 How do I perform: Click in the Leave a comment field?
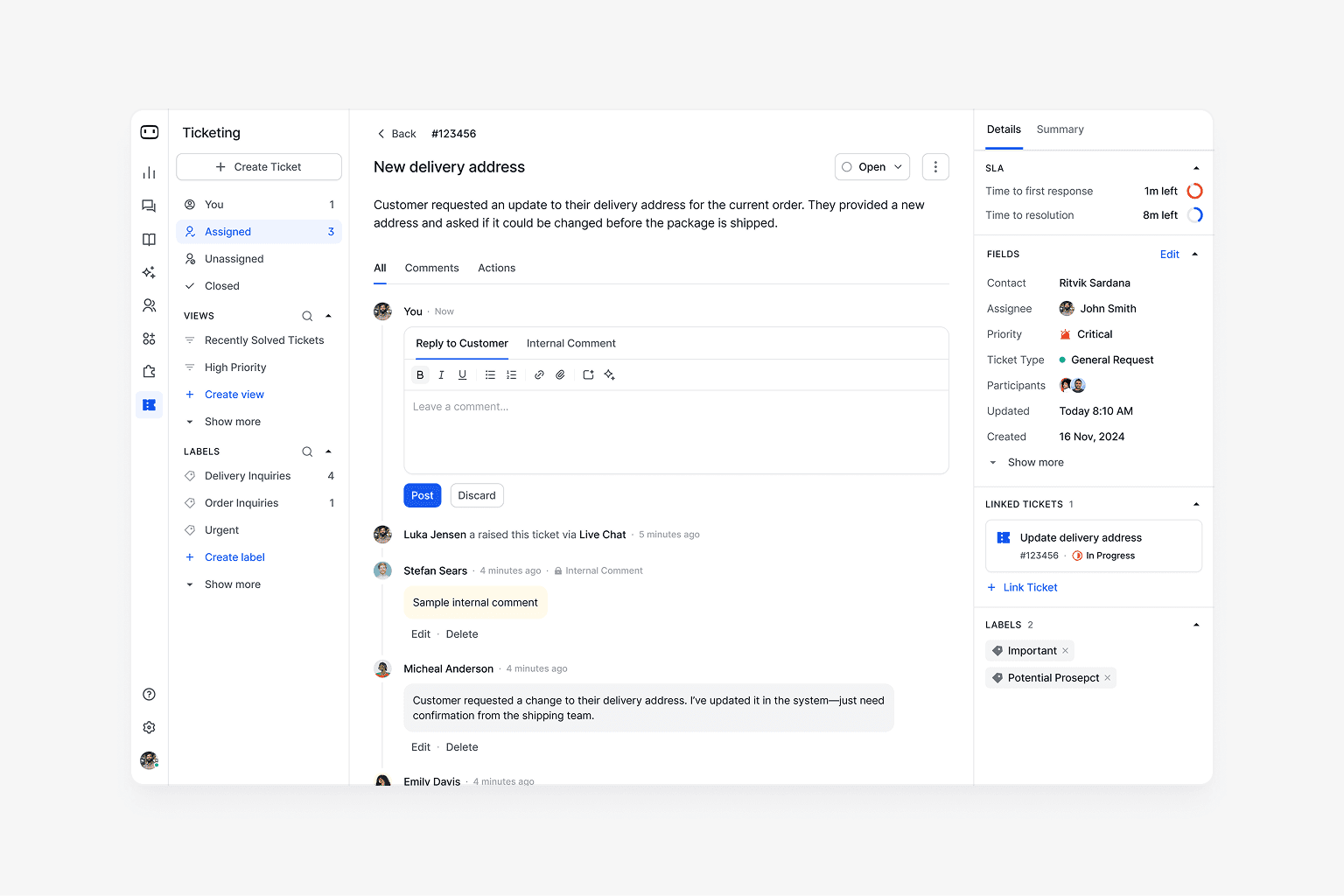pos(676,431)
